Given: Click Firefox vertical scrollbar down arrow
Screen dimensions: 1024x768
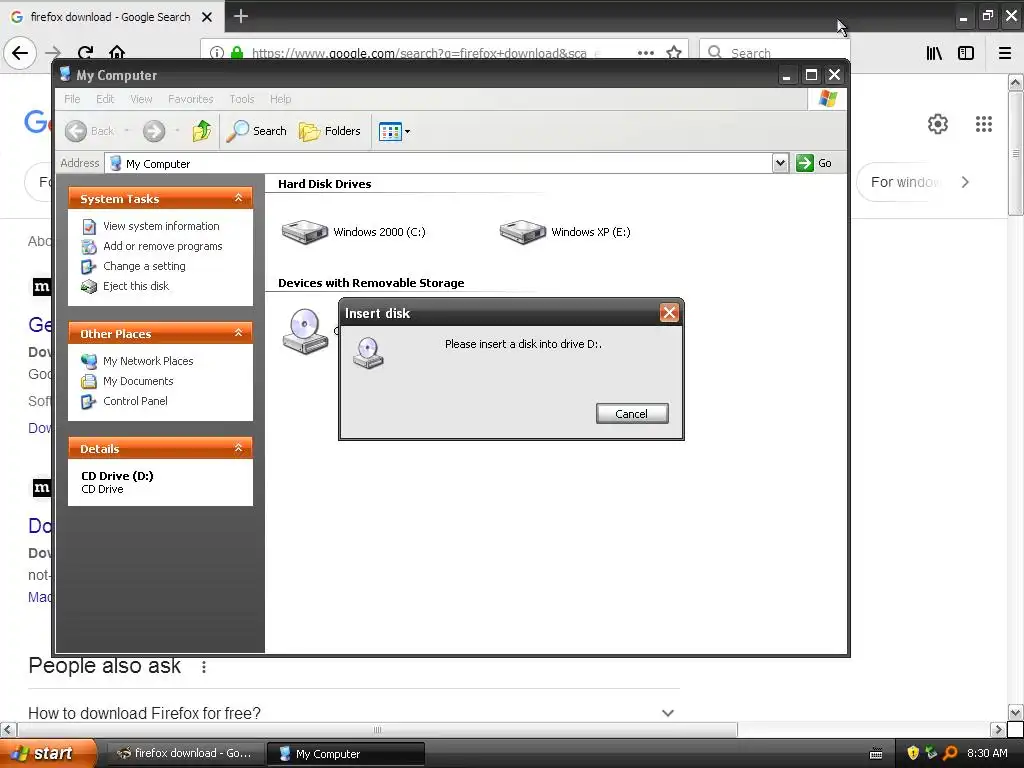Looking at the screenshot, I should point(1015,712).
